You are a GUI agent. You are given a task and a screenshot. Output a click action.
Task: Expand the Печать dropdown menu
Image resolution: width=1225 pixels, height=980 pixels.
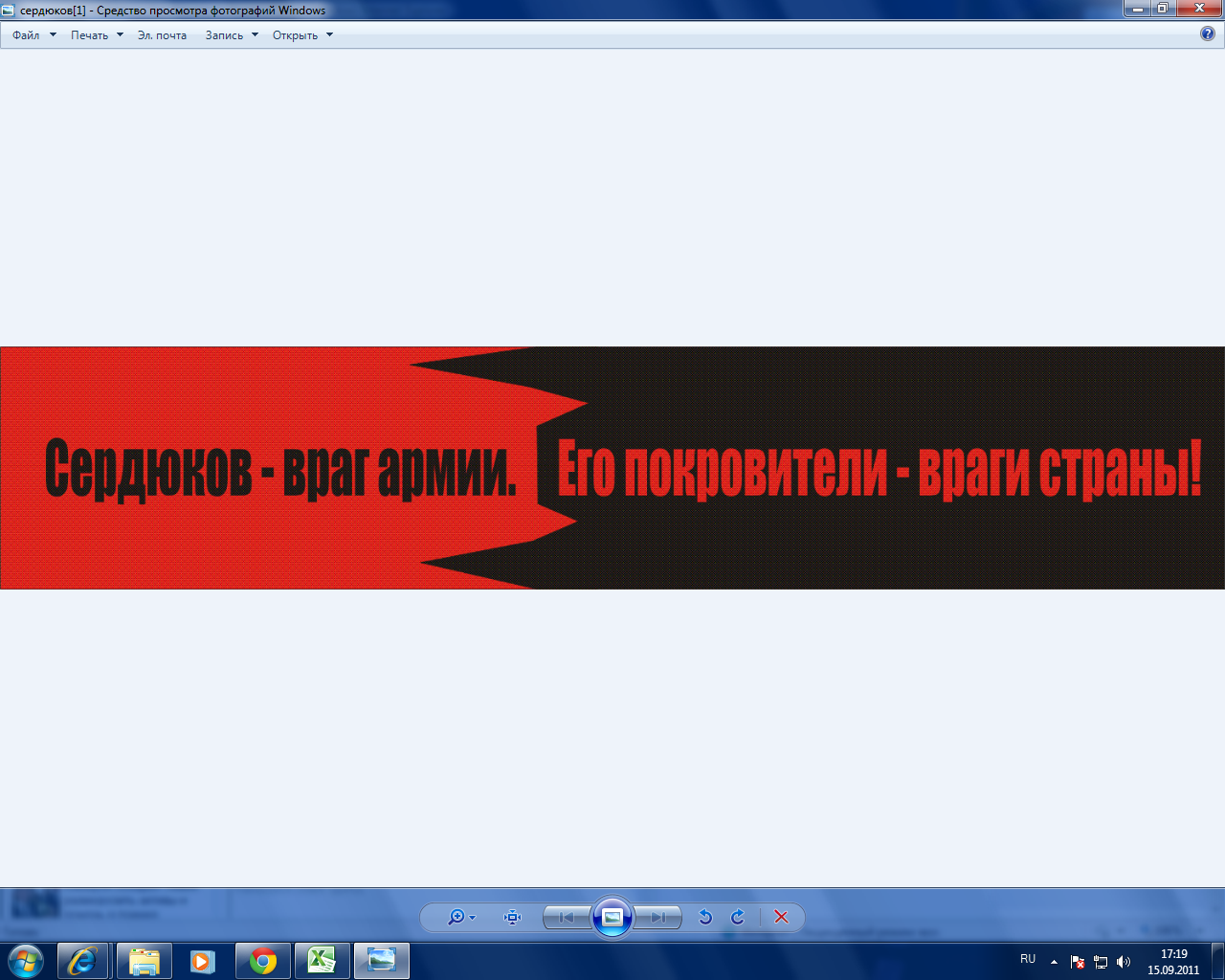pyautogui.click(x=97, y=35)
